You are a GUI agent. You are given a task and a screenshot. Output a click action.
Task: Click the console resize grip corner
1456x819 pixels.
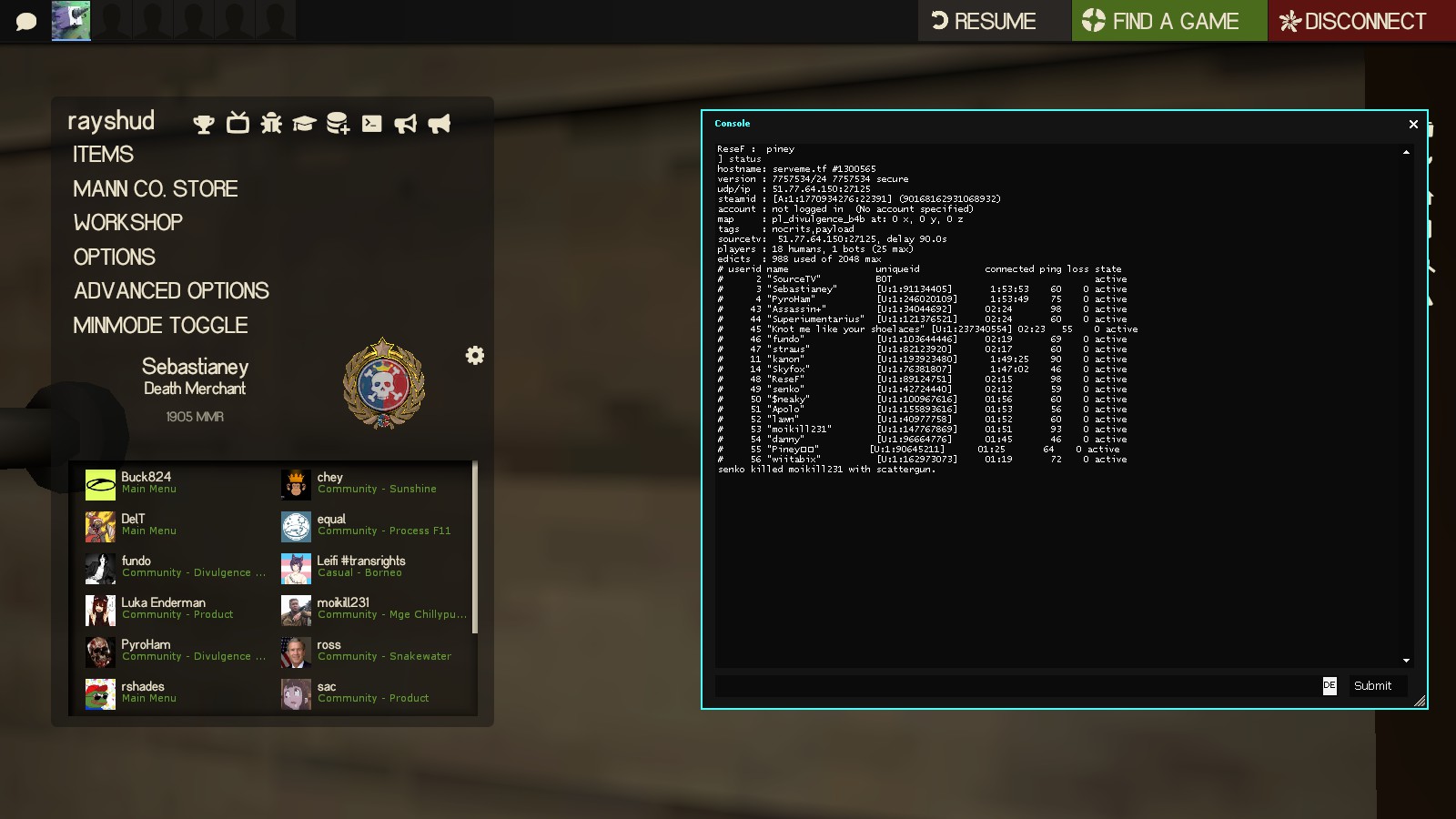point(1420,701)
